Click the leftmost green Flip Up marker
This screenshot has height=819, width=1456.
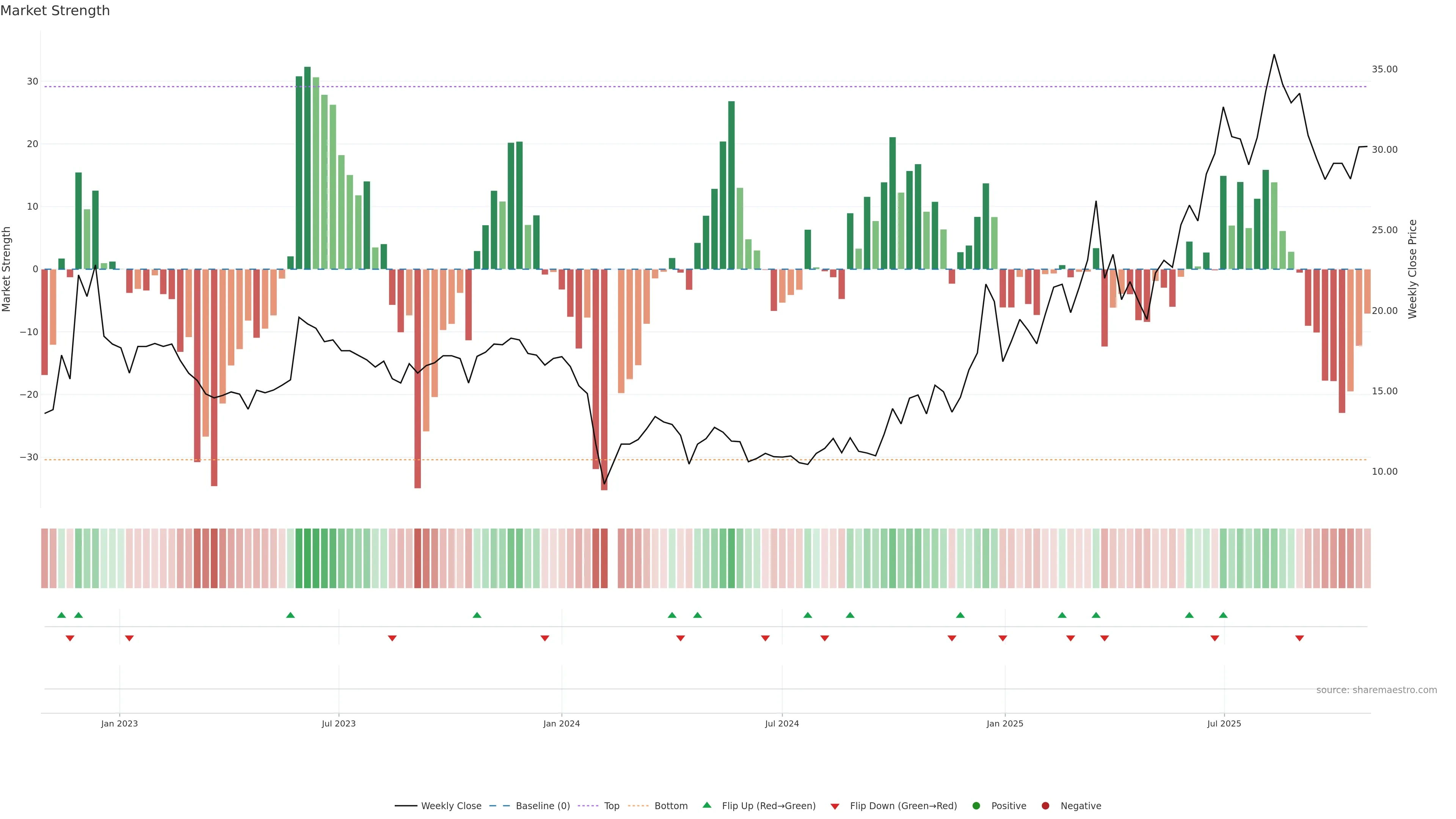61,615
